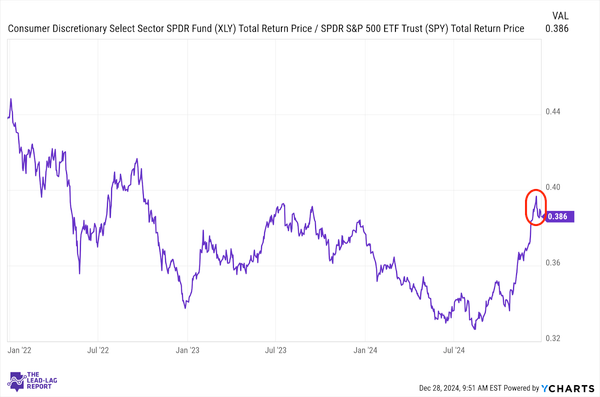
Task: Select the Jul '23 axis label
Action: click(276, 350)
